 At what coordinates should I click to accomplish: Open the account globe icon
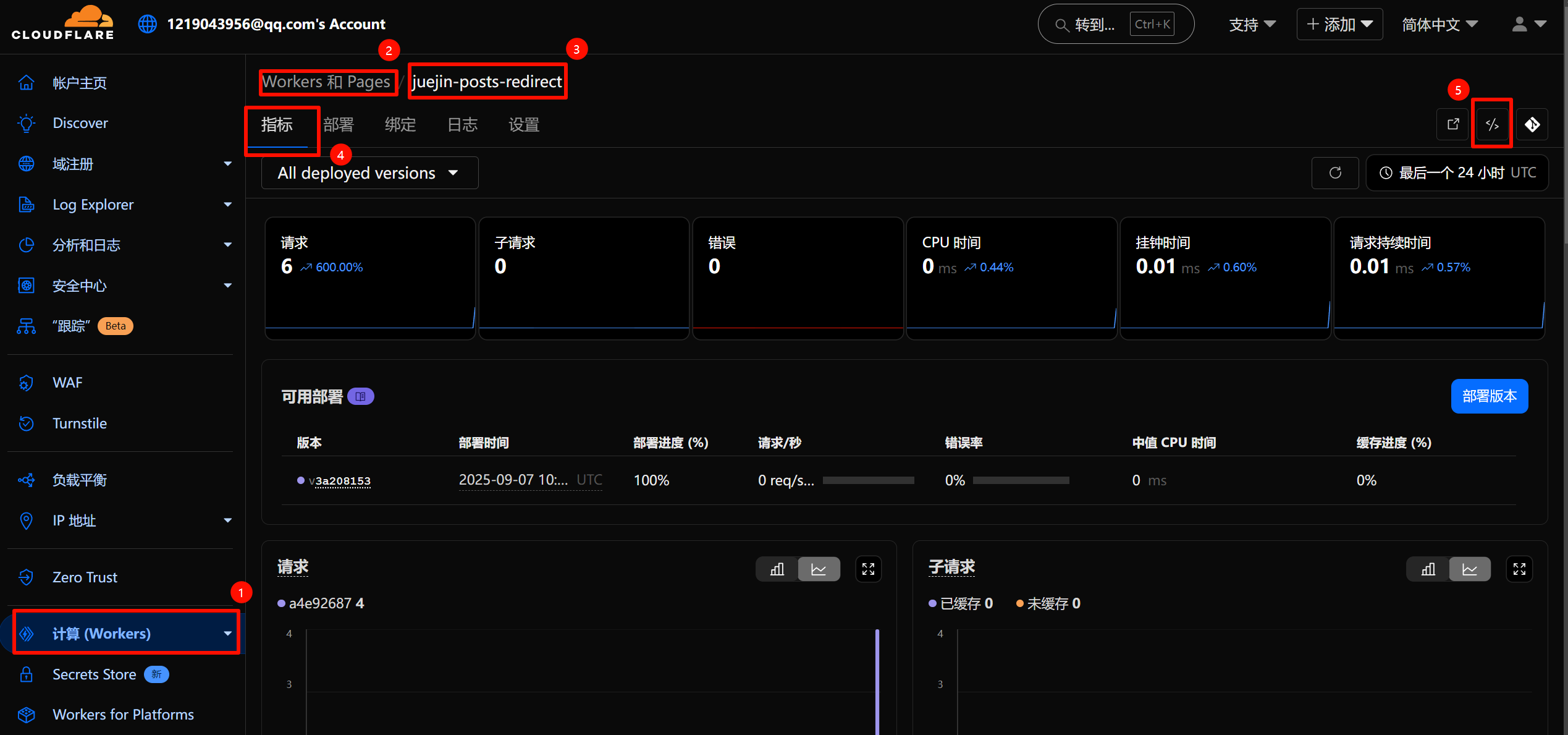147,24
